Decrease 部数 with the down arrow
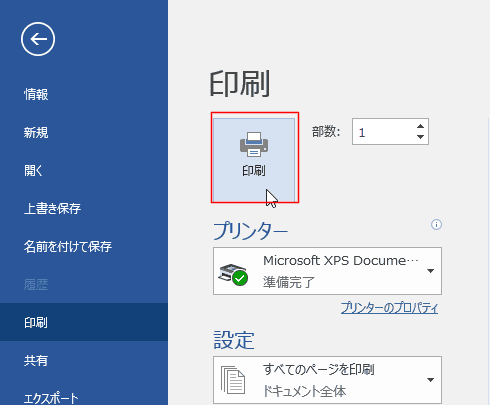Viewport: 490px width, 405px height. point(420,137)
